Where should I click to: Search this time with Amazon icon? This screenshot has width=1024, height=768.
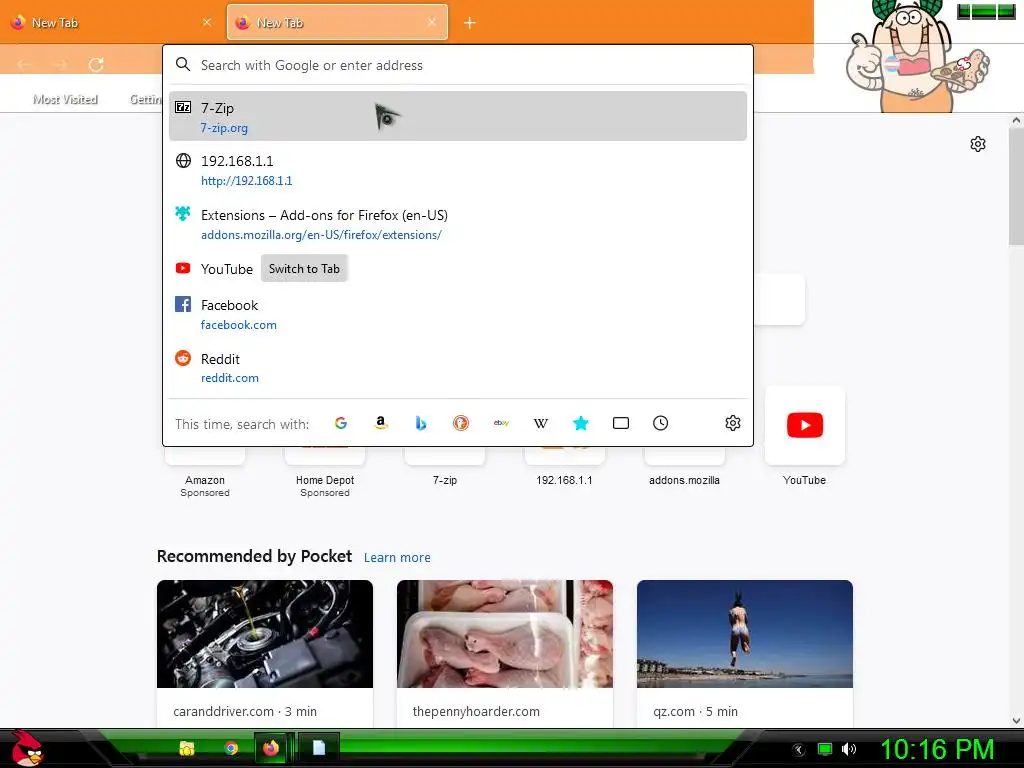tap(381, 423)
